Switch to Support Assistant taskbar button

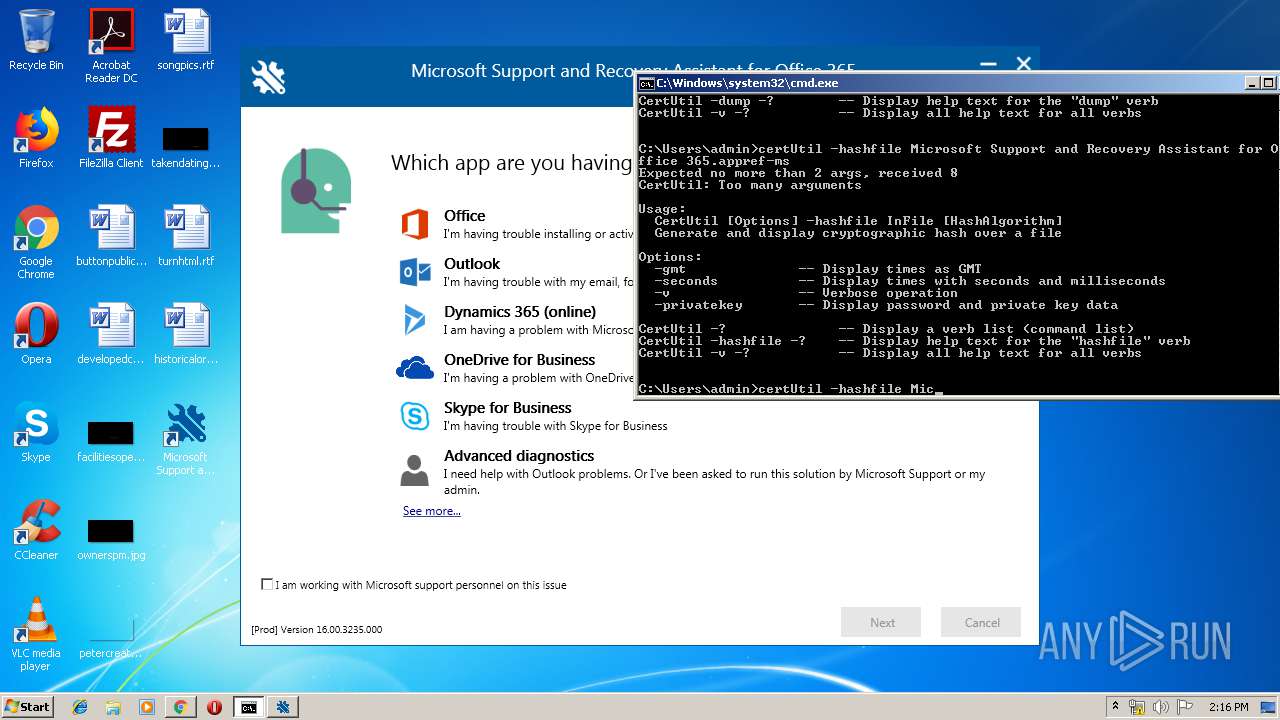283,707
